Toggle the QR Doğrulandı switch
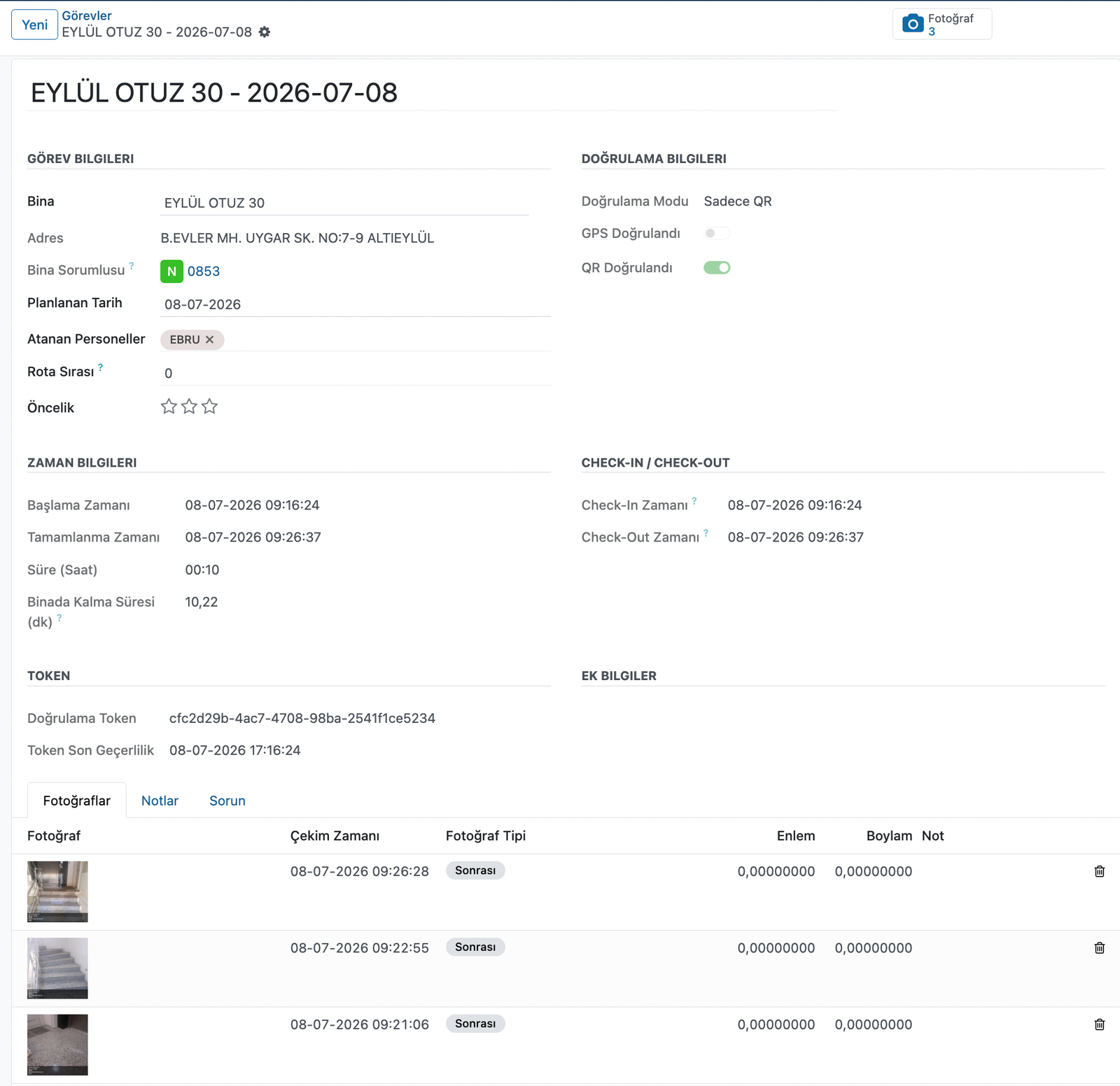 click(x=717, y=267)
